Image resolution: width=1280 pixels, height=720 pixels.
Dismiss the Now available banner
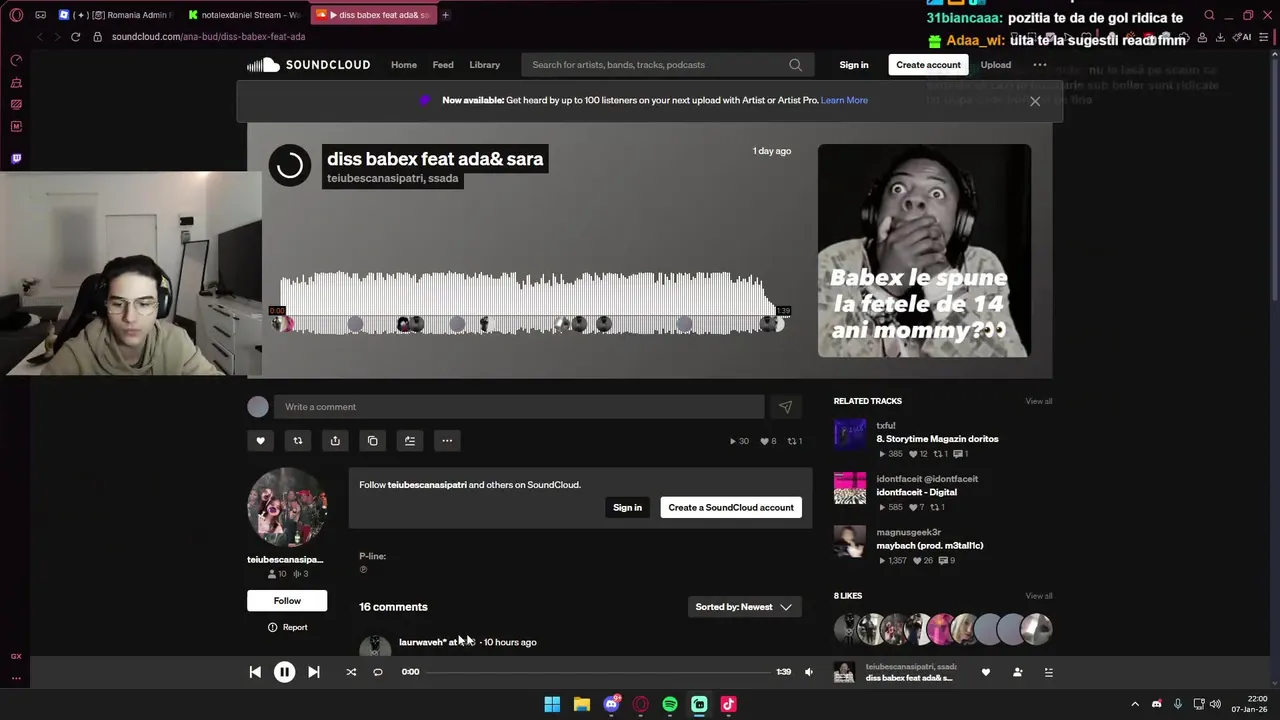[x=1035, y=101]
